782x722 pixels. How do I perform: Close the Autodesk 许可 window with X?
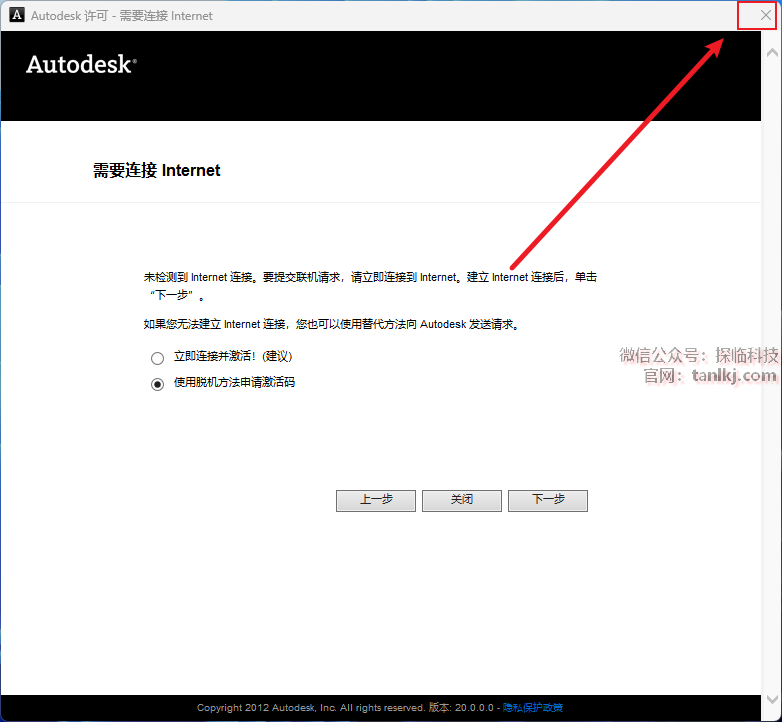click(x=765, y=15)
